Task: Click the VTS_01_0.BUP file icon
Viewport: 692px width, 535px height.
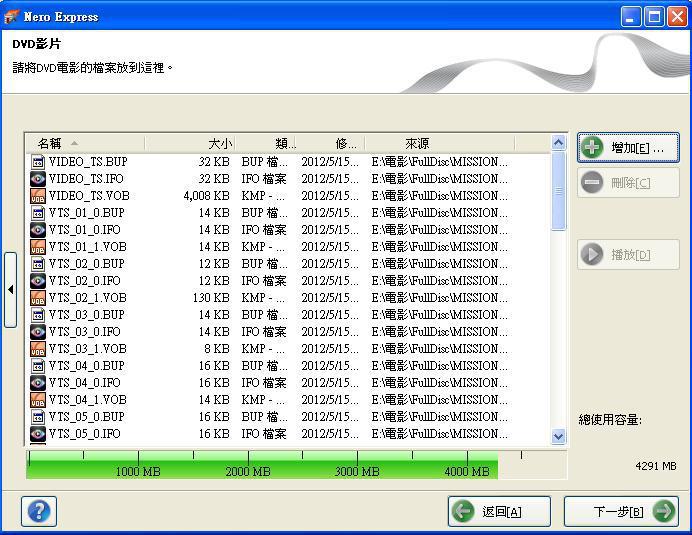Action: 38,213
